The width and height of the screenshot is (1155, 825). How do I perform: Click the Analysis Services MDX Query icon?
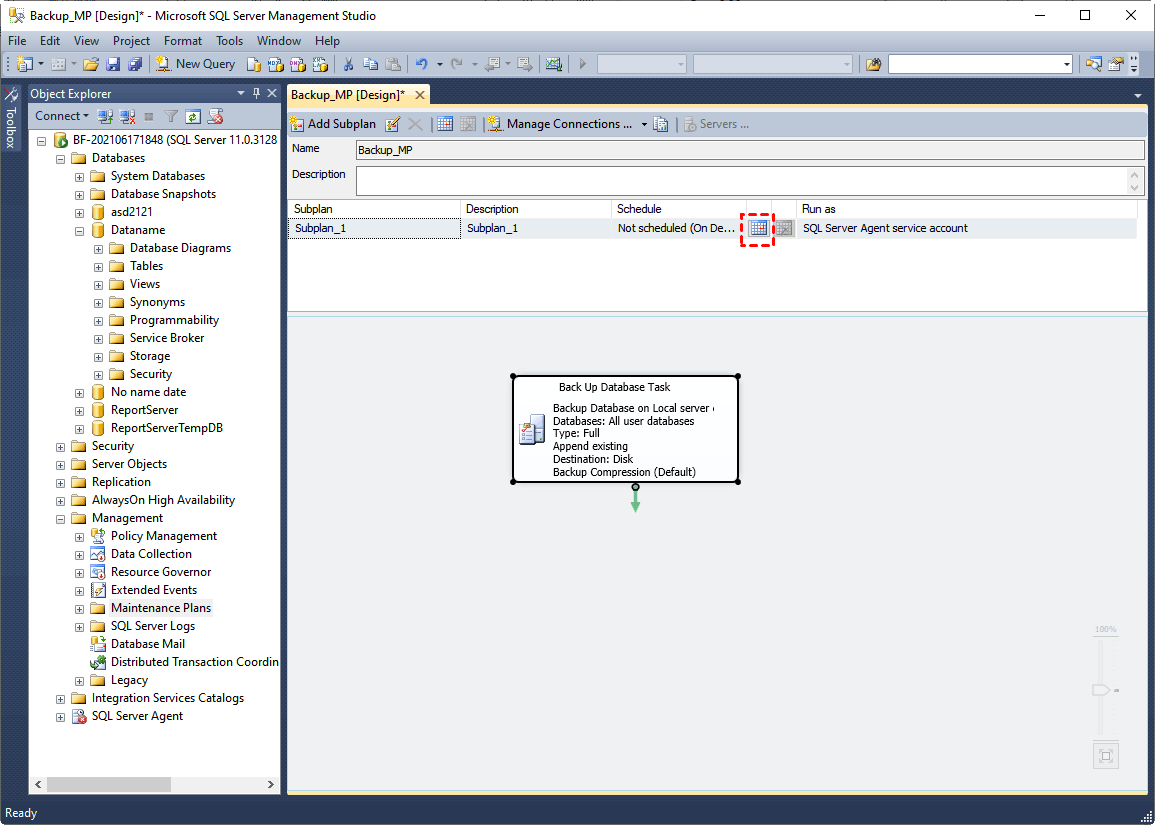click(275, 64)
